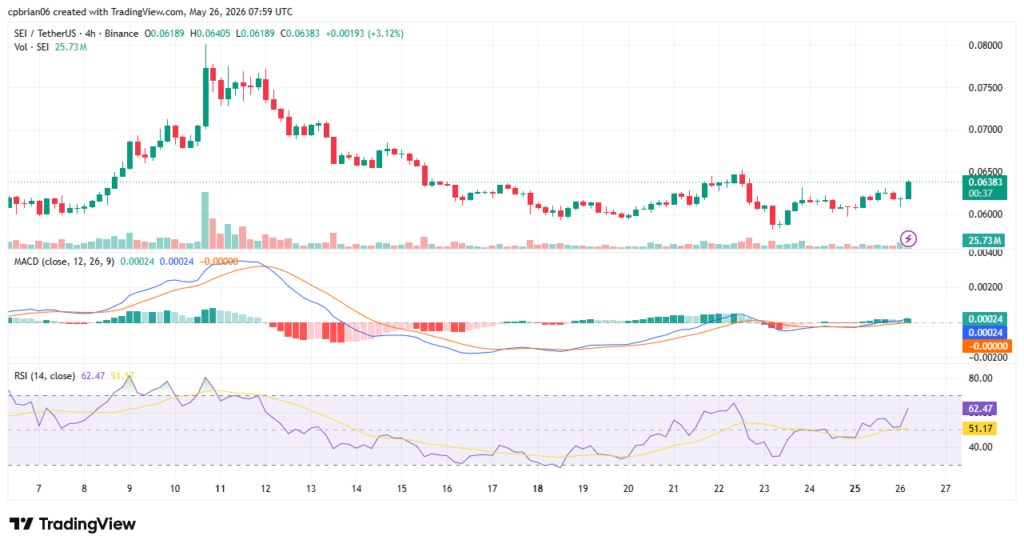This screenshot has height=548, width=1024.
Task: Open the SEI / TetherUS symbol title
Action: click(x=76, y=33)
